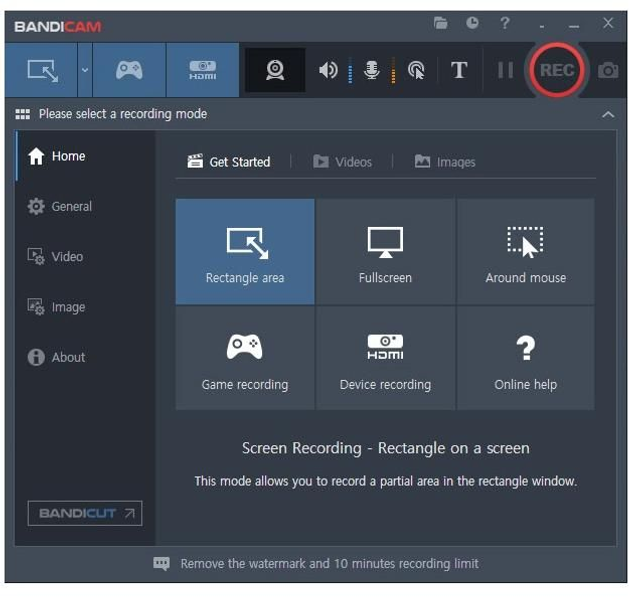
Task: Enable text overlay with T icon
Action: (459, 70)
